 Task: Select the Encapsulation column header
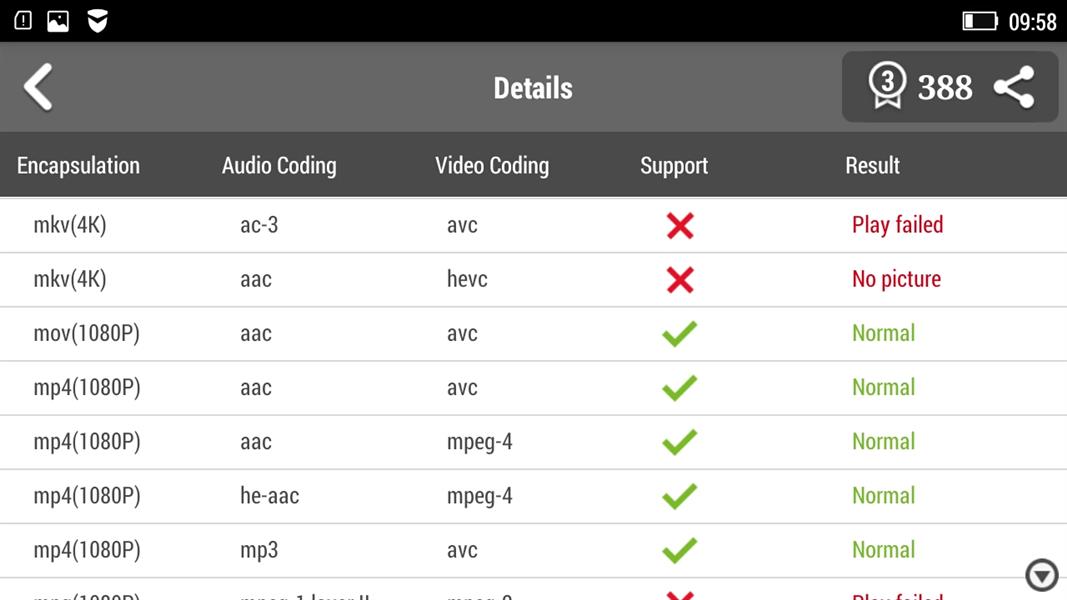pyautogui.click(x=78, y=166)
